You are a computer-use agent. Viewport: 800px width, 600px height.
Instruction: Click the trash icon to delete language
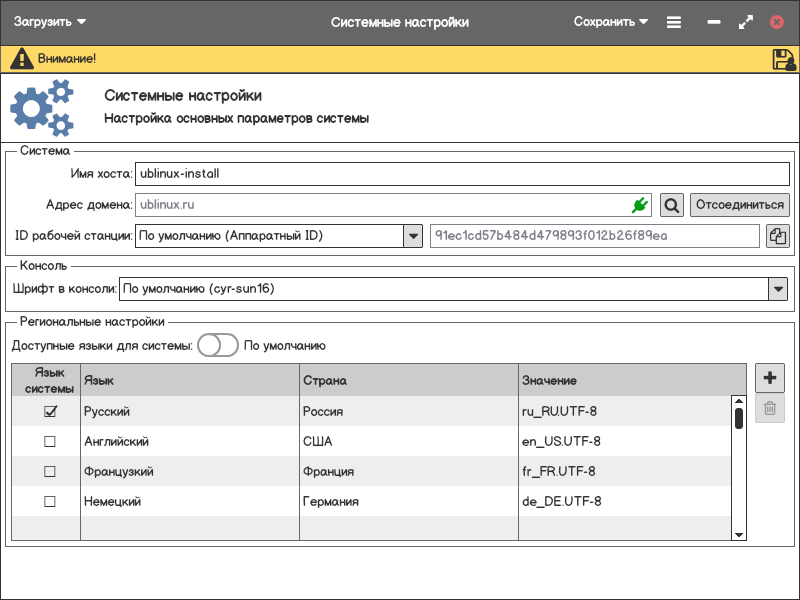point(769,408)
